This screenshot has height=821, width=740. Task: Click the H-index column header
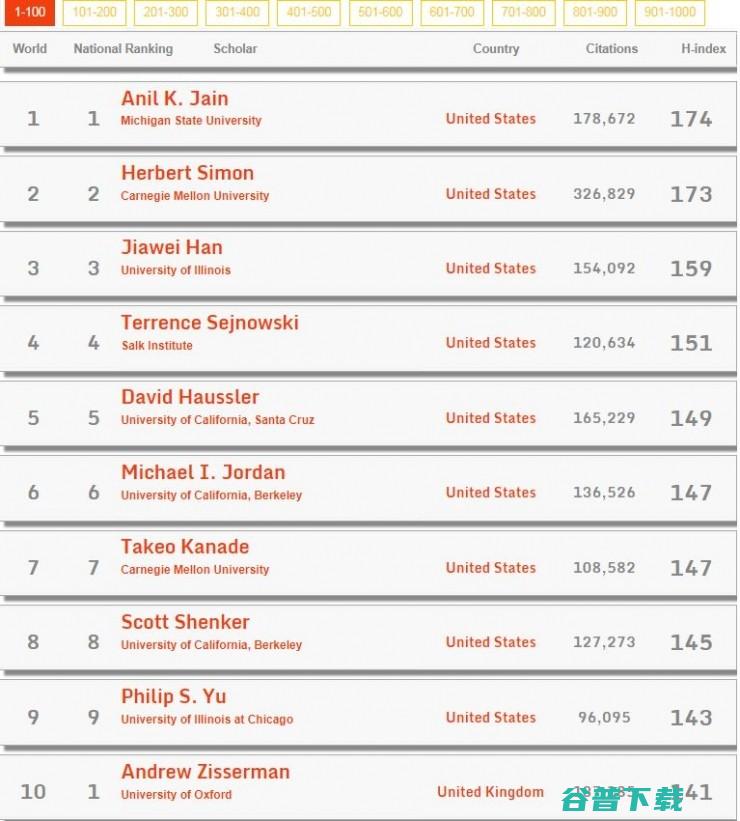point(703,49)
